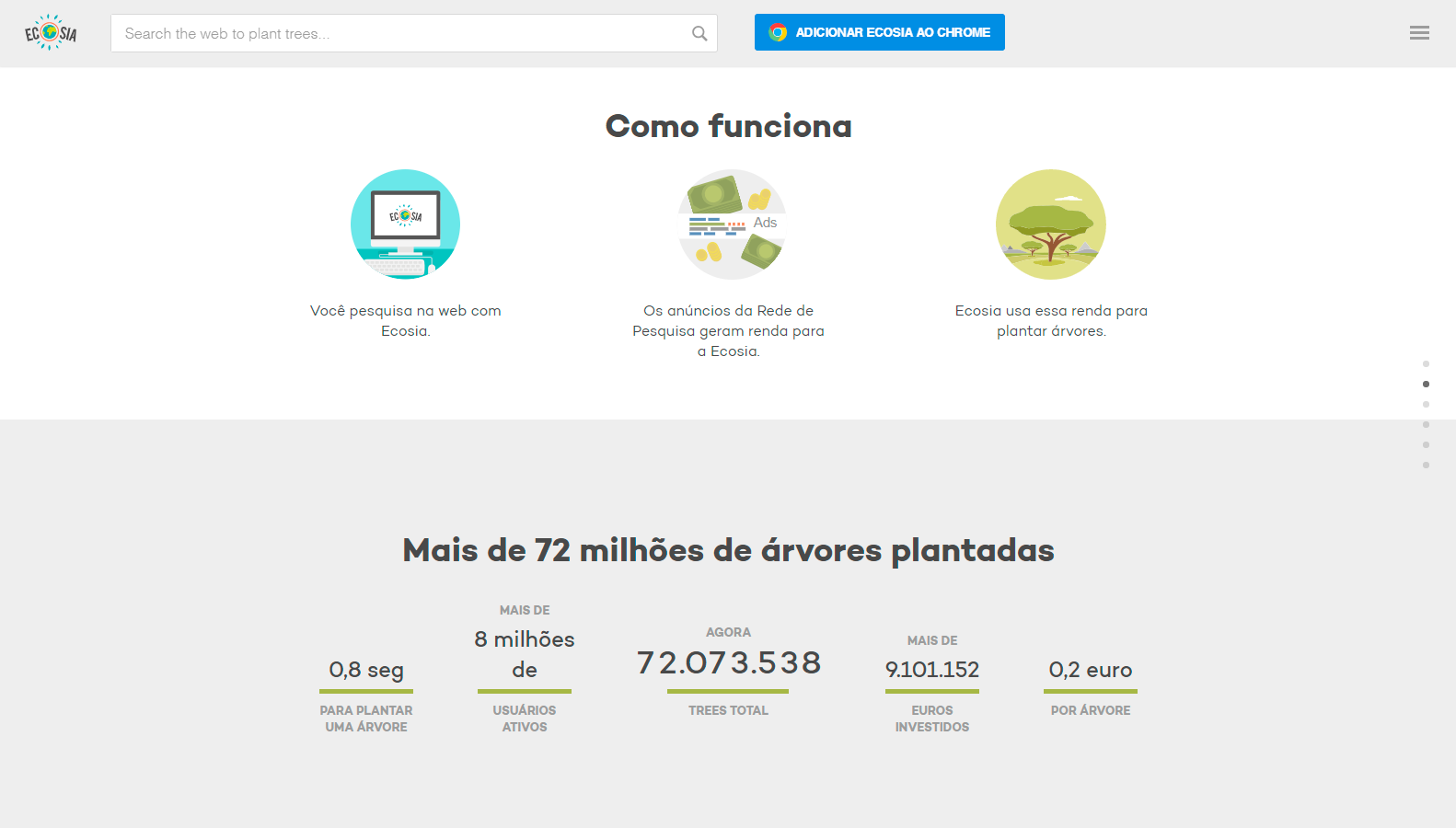
Task: Click the tree counter '72.073.538'
Action: 729,662
